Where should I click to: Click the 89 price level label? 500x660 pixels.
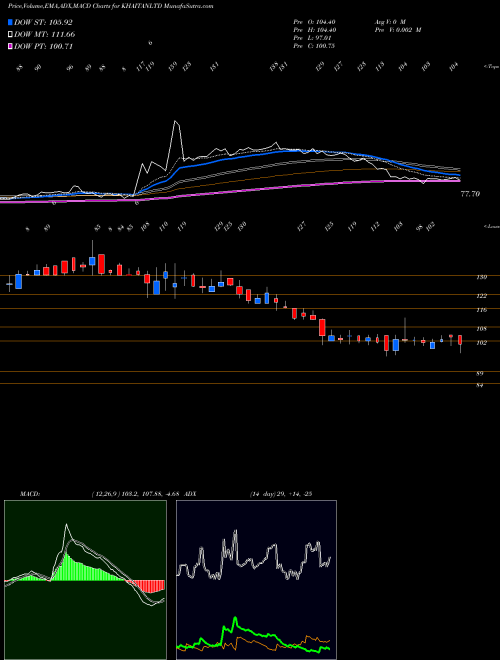(x=479, y=373)
